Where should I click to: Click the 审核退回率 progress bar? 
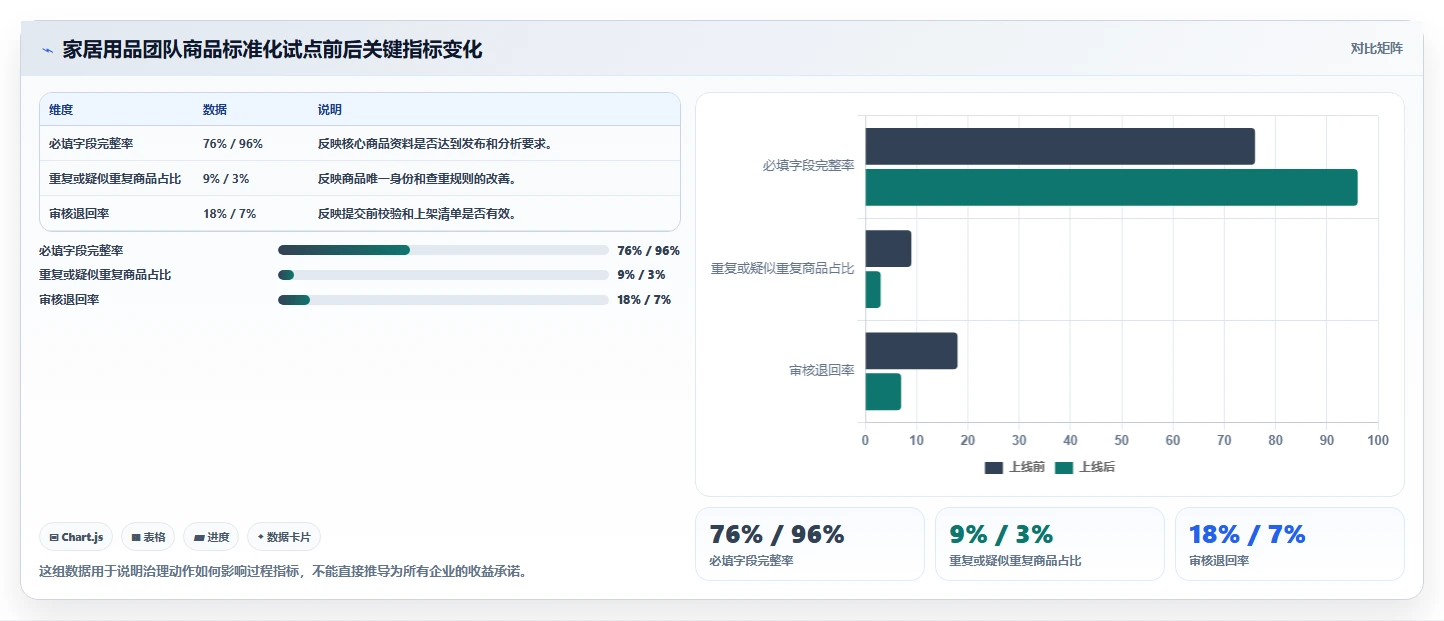click(x=443, y=300)
